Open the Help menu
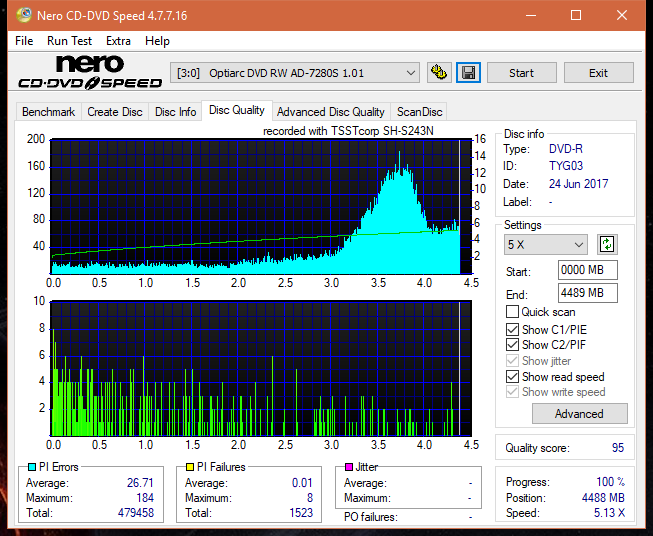Screen dimensions: 653x536 (x=157, y=41)
